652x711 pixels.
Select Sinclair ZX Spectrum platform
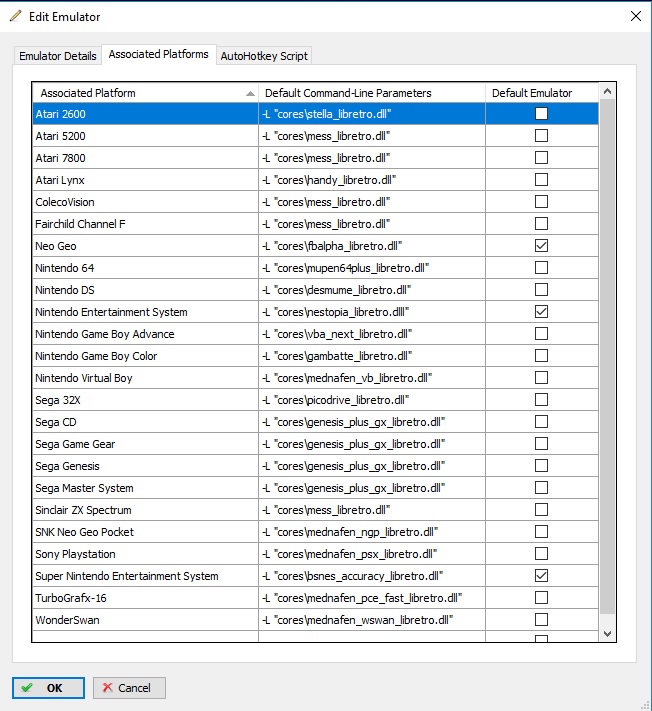(145, 510)
